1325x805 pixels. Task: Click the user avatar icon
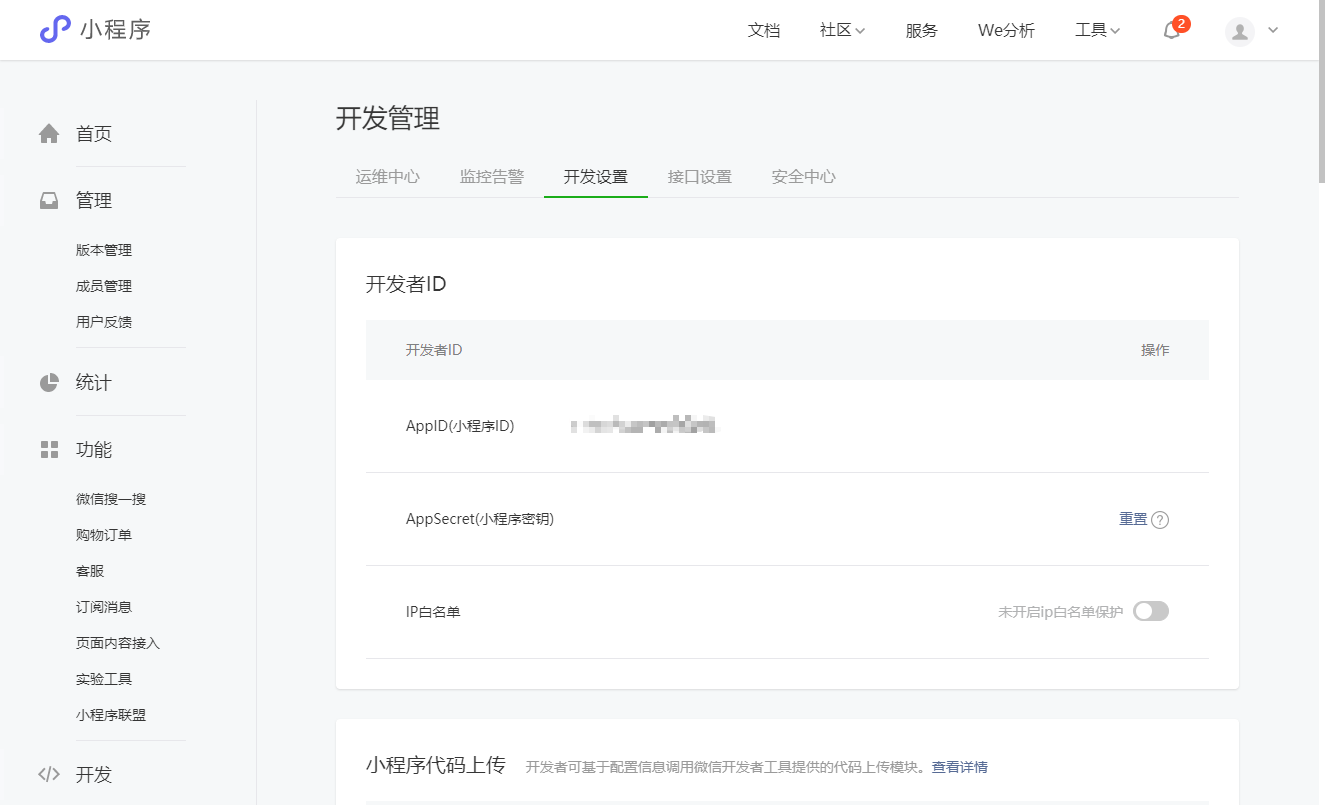click(1240, 31)
